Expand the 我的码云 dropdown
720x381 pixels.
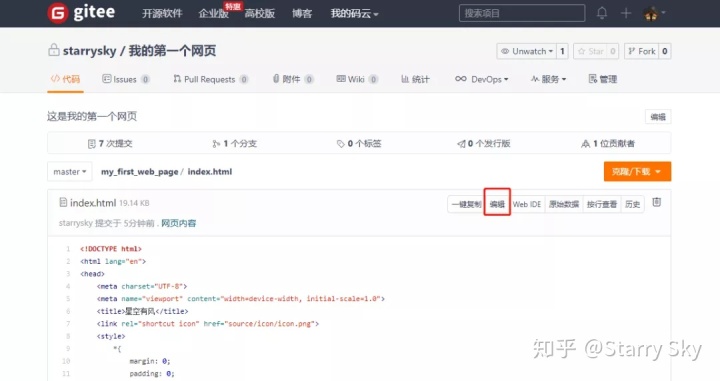coord(354,14)
